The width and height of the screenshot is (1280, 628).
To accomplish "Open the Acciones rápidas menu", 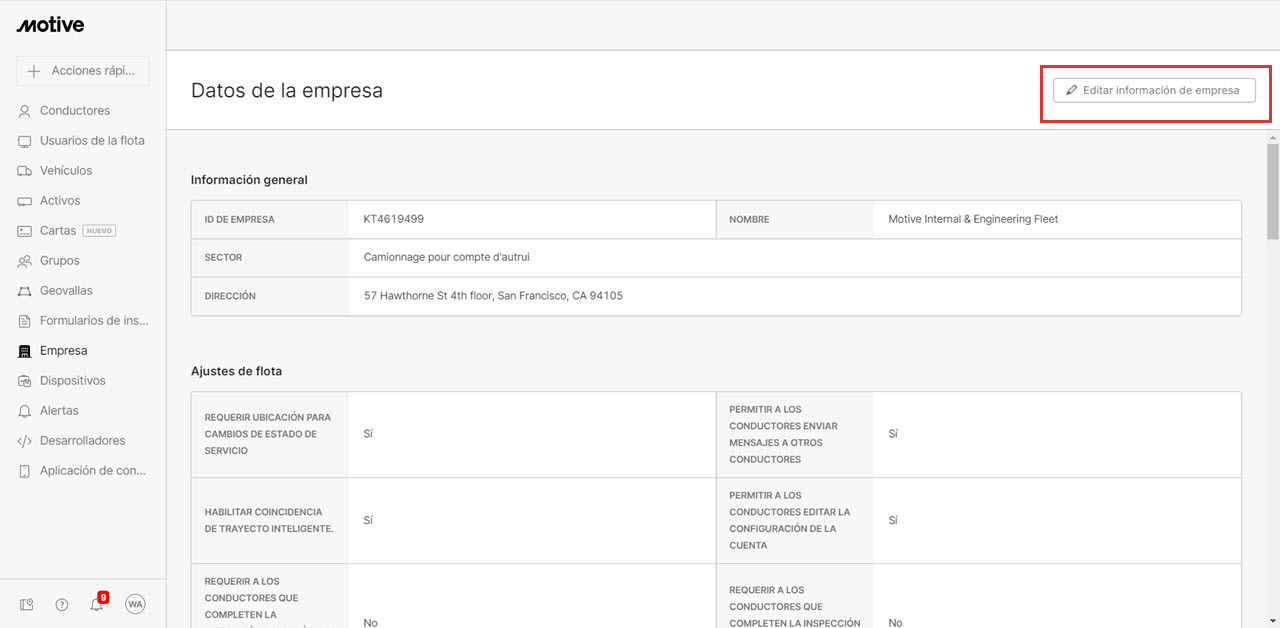I will tap(83, 71).
